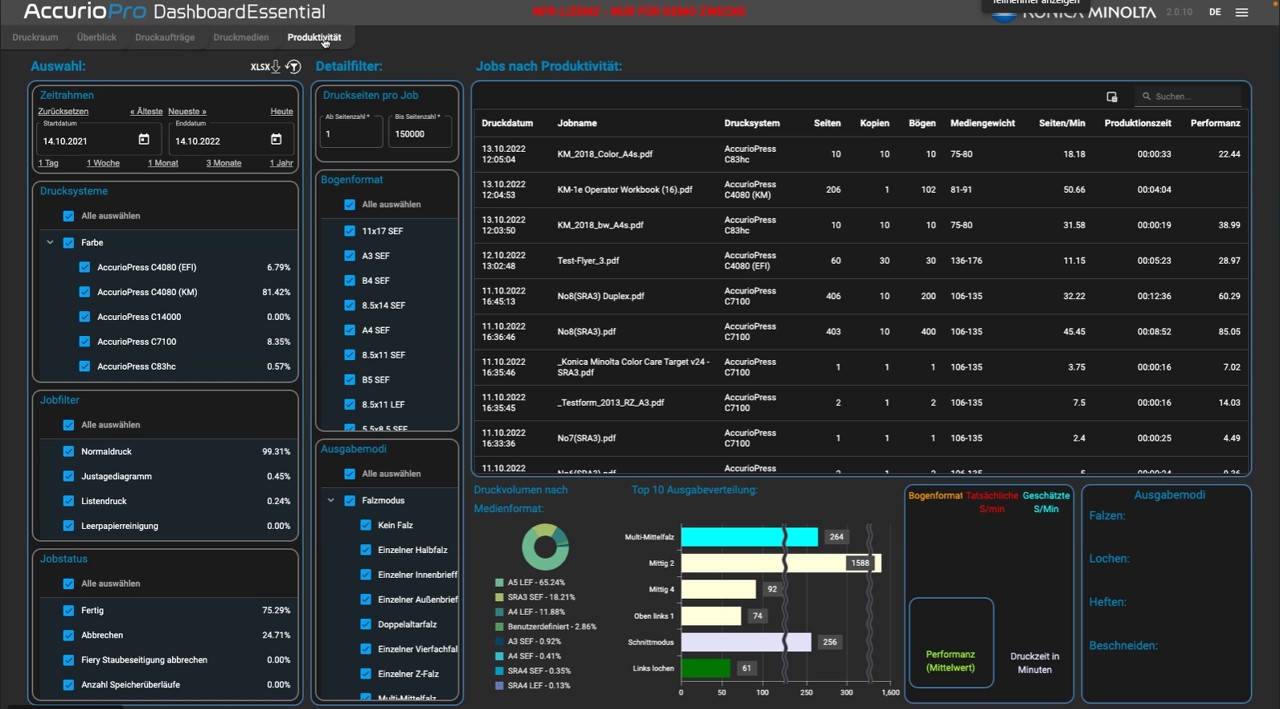The width and height of the screenshot is (1280, 709).
Task: Select row Test-Flyer_3.pdf
Action: point(861,260)
